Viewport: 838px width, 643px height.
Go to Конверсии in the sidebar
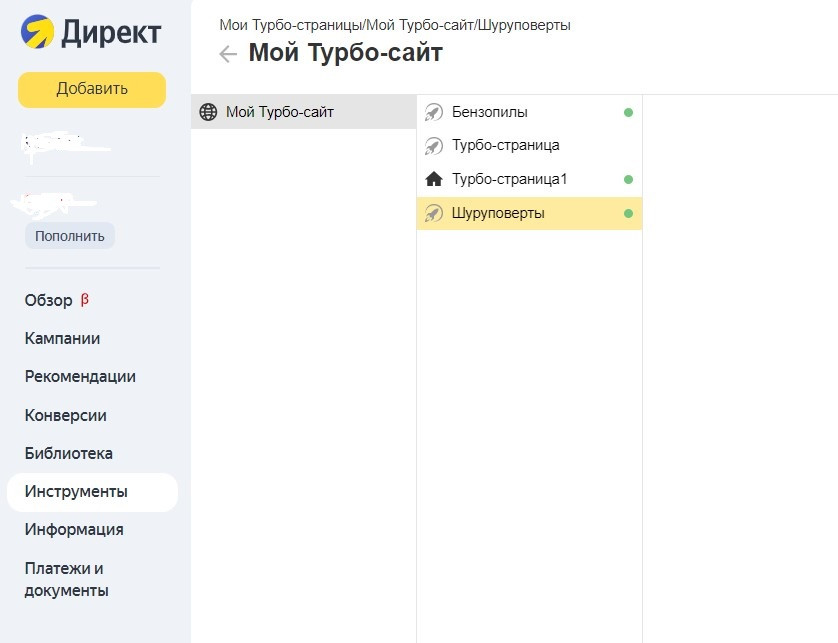pyautogui.click(x=66, y=415)
